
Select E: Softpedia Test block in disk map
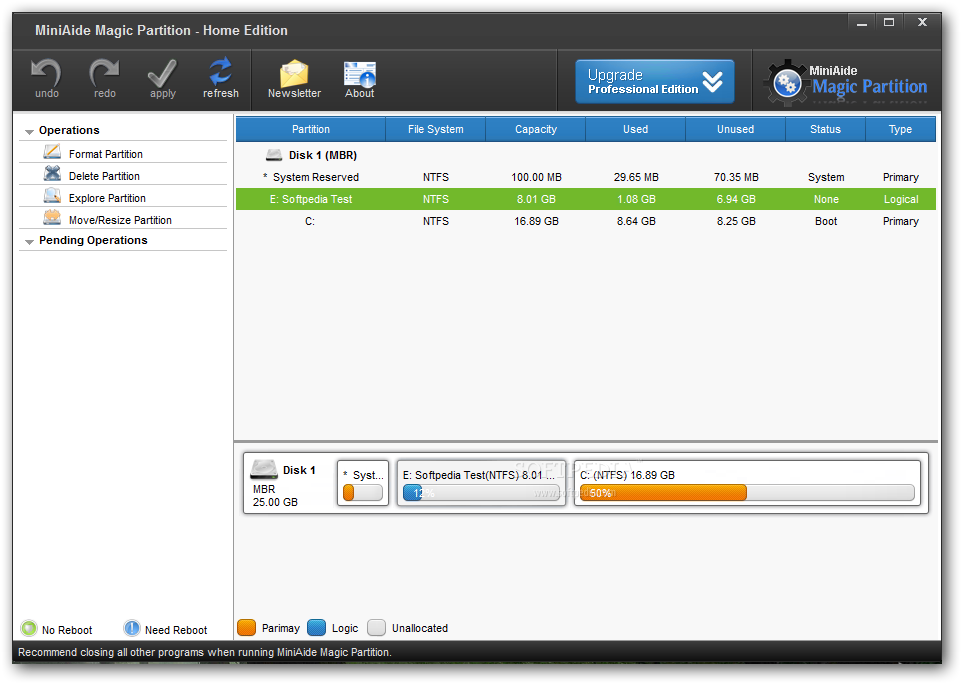(x=482, y=483)
